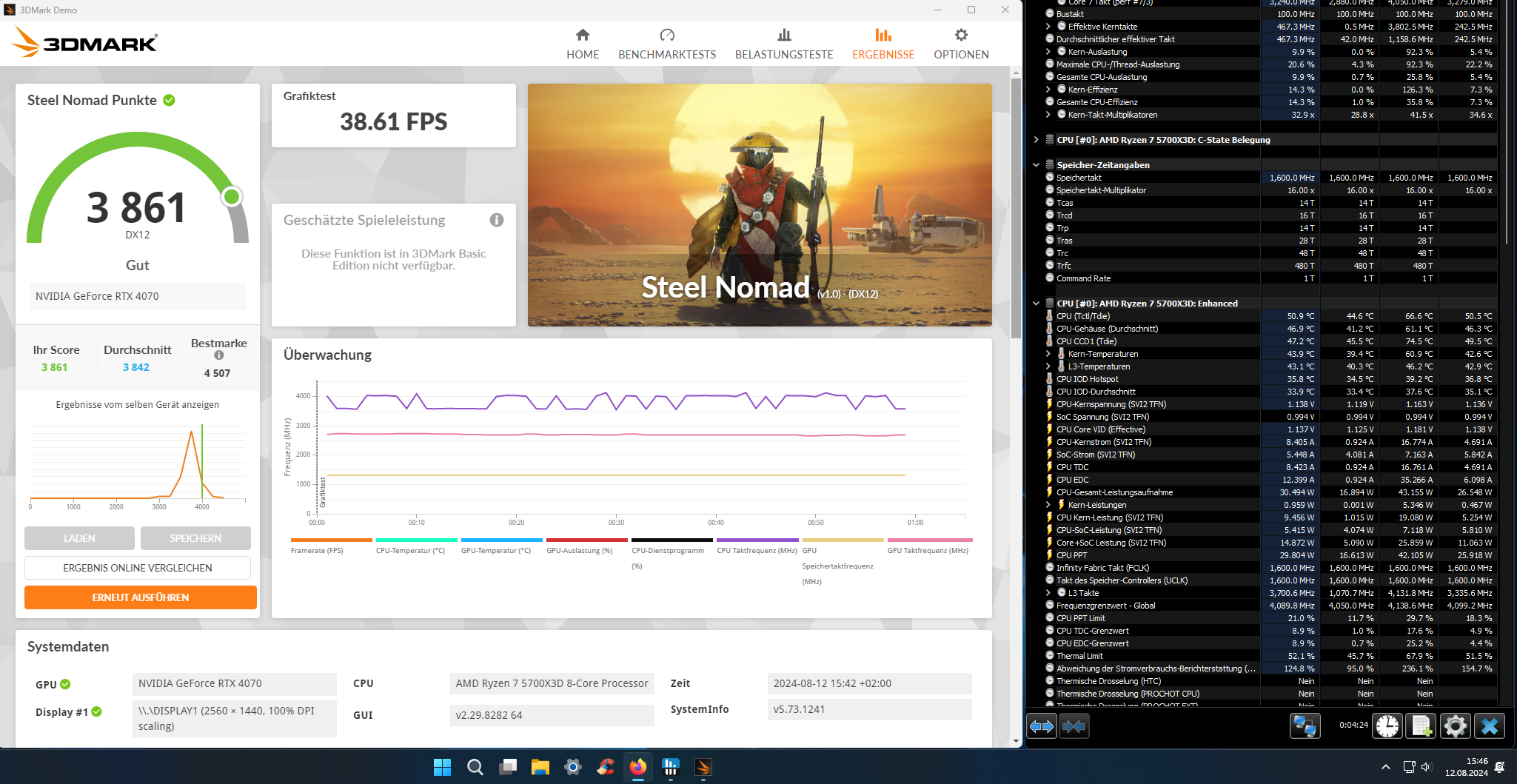
Task: Toggle the GPU-Temperatur (°C) legend entry
Action: pyautogui.click(x=501, y=546)
